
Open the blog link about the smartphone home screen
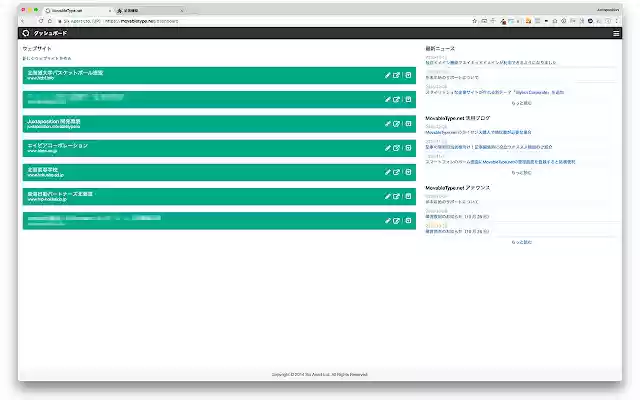500,162
